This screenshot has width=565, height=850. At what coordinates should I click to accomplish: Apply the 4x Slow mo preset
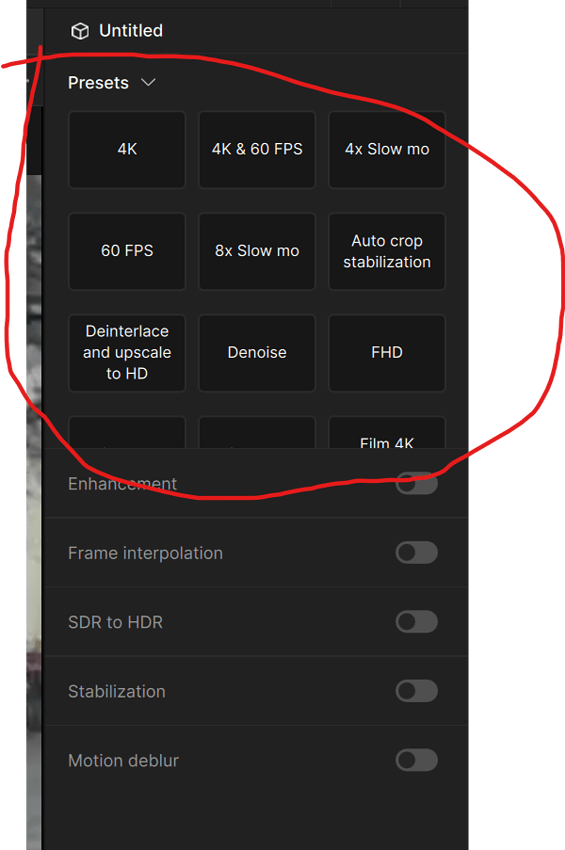click(x=387, y=150)
